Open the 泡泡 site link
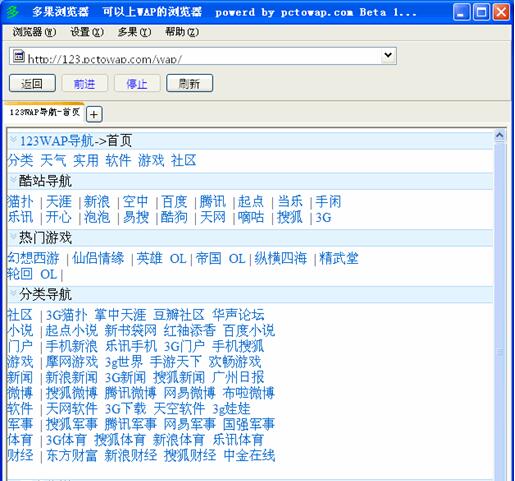Screen dimensions: 515x481 pos(97,217)
